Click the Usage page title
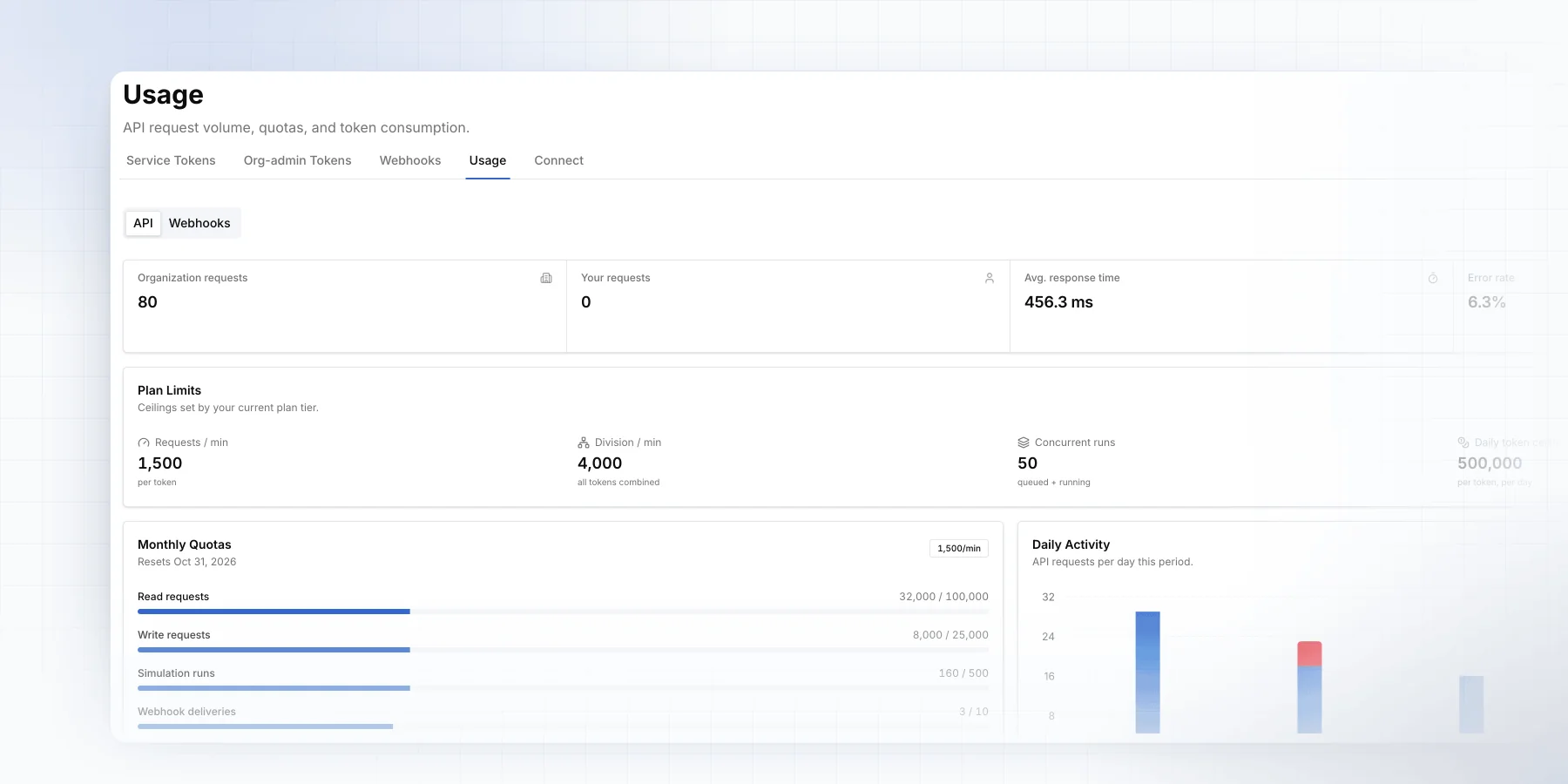 pyautogui.click(x=163, y=94)
